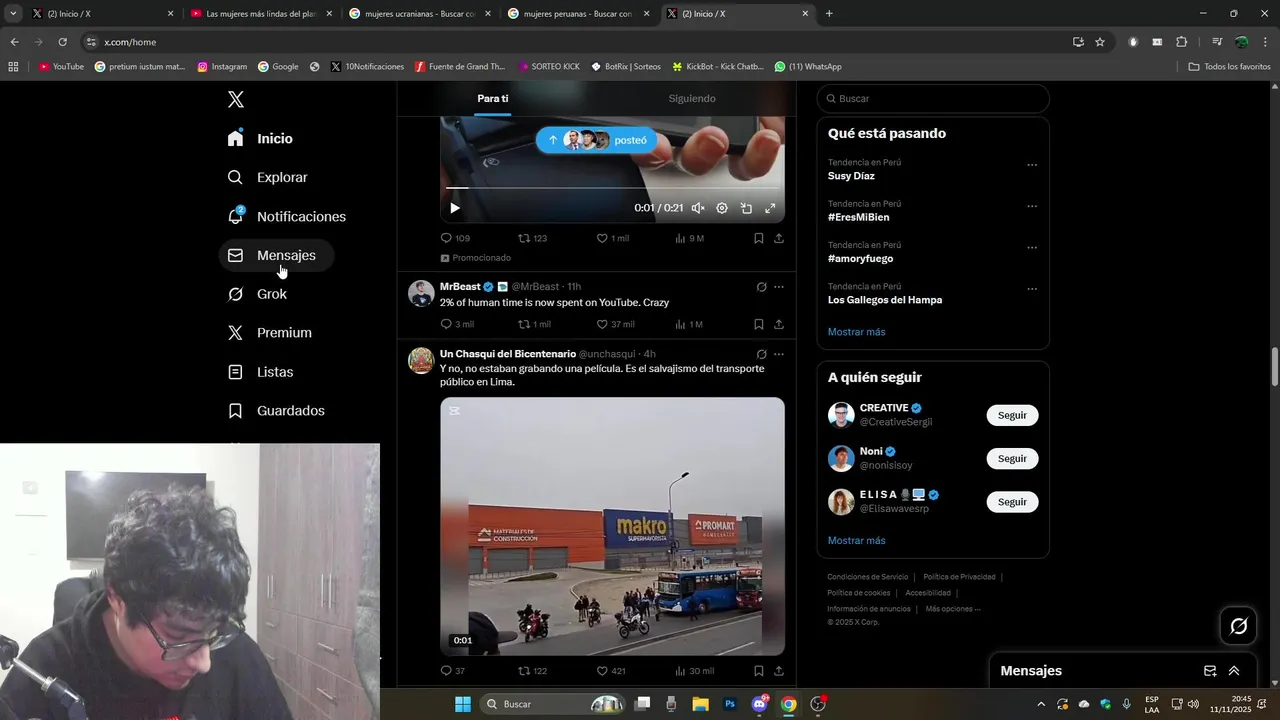The image size is (1280, 720).
Task: Open Listas in the sidebar
Action: (x=260, y=372)
